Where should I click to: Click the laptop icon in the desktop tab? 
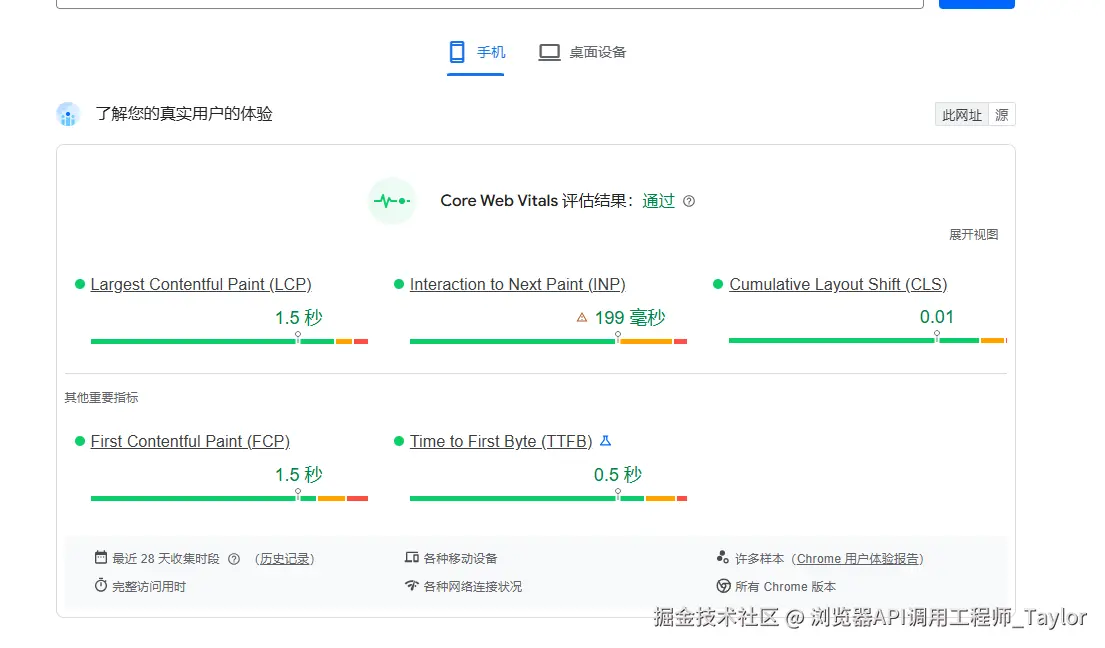click(x=549, y=52)
